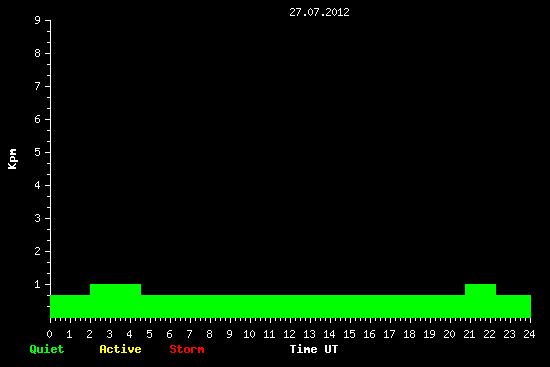
Task: Click the Kpm vertical axis label
Action: 12,159
